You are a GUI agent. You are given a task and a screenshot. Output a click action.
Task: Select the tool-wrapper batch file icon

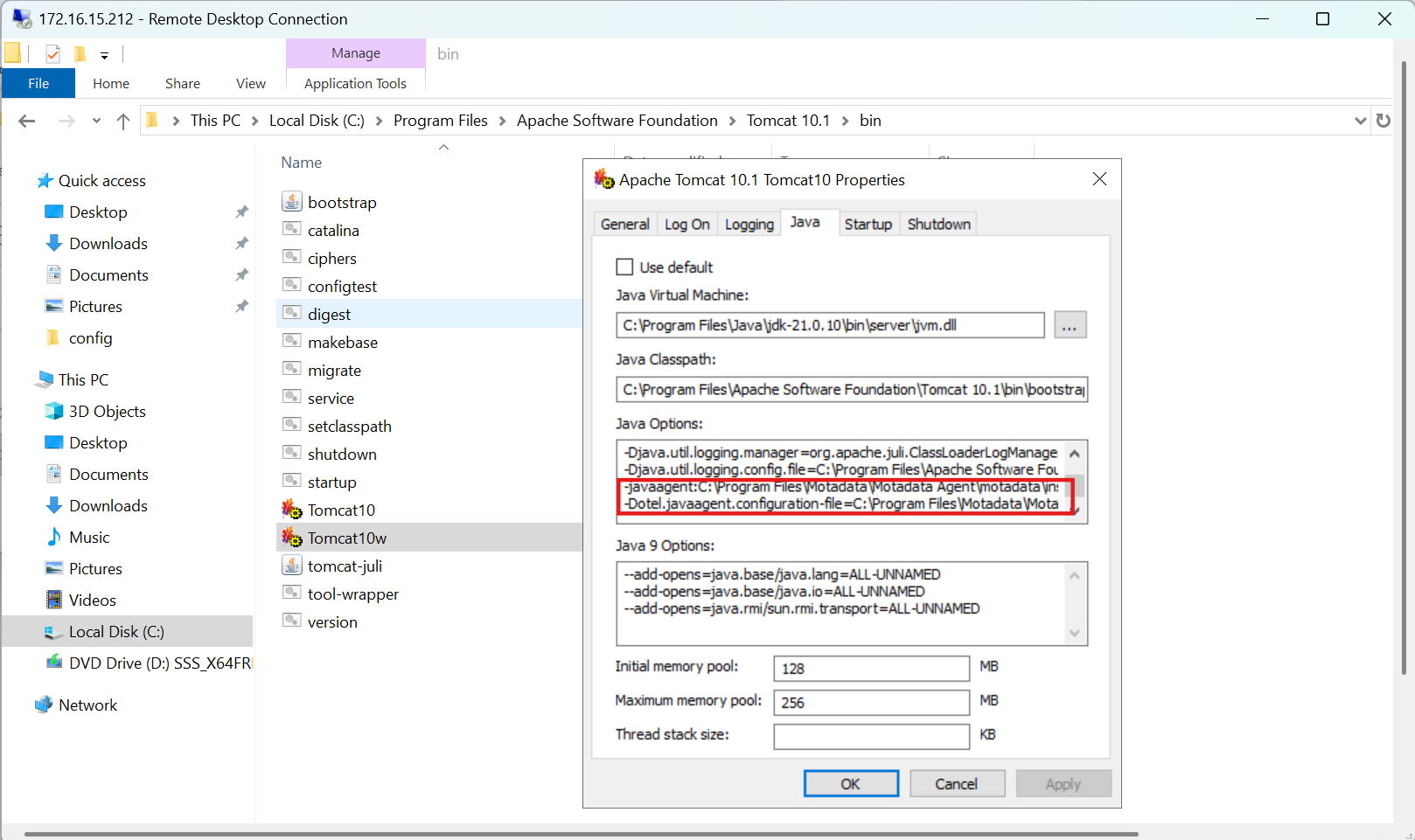292,594
